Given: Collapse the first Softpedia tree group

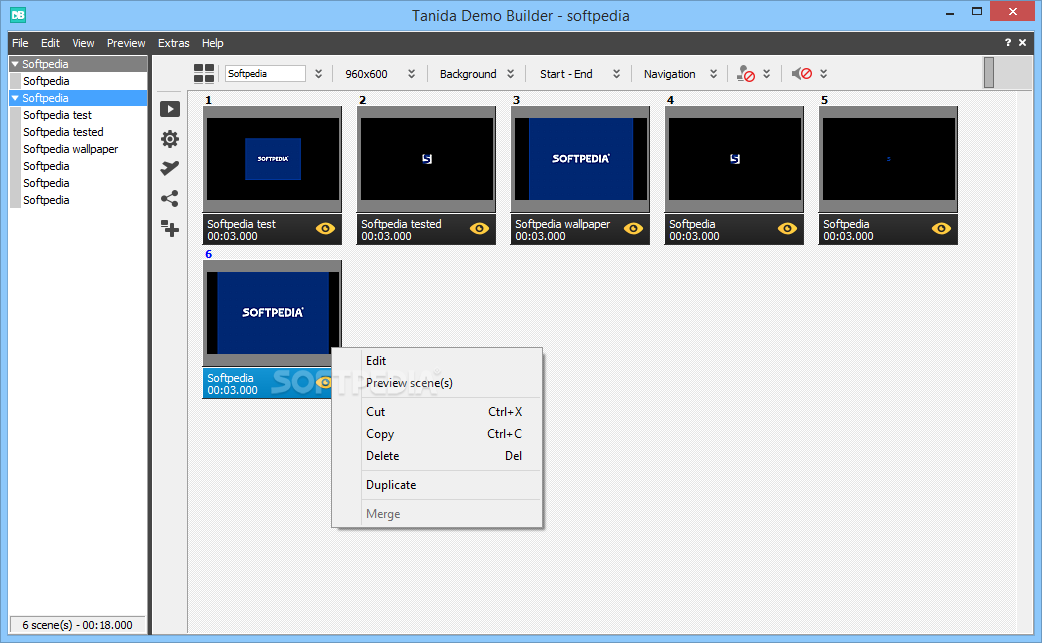Looking at the screenshot, I should click(x=15, y=64).
